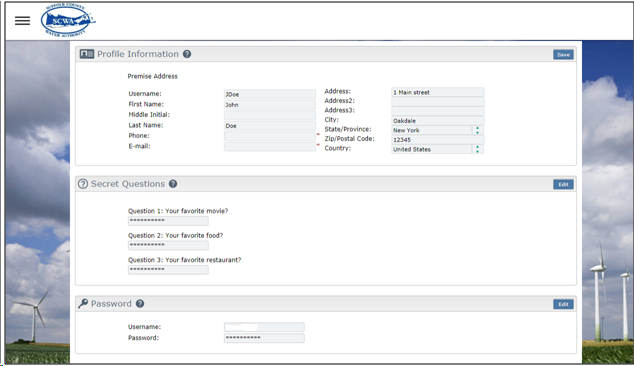Click the Phone input field
This screenshot has height=366, width=634.
pos(270,136)
